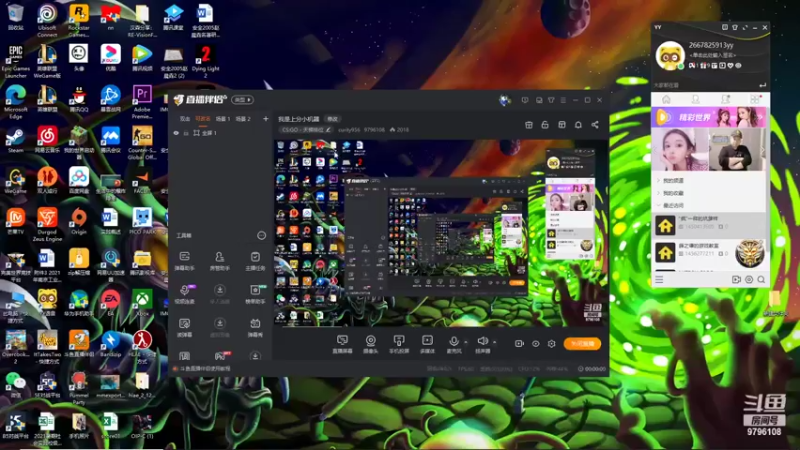Click the layout icon beside bell
The image size is (800, 450).
(562, 124)
